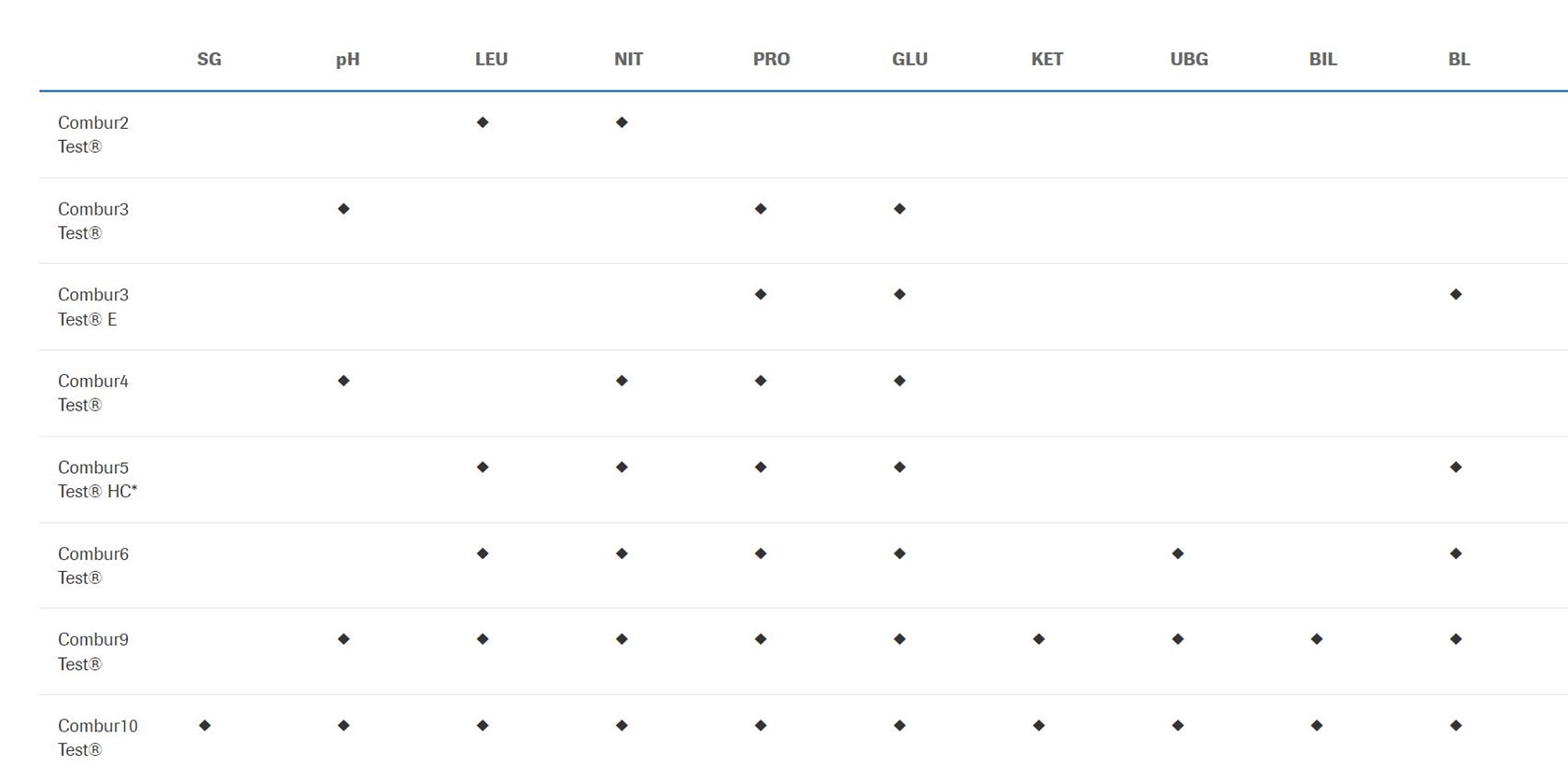
Task: Click the NIT diamond in Combur2 Test row
Action: 622,122
